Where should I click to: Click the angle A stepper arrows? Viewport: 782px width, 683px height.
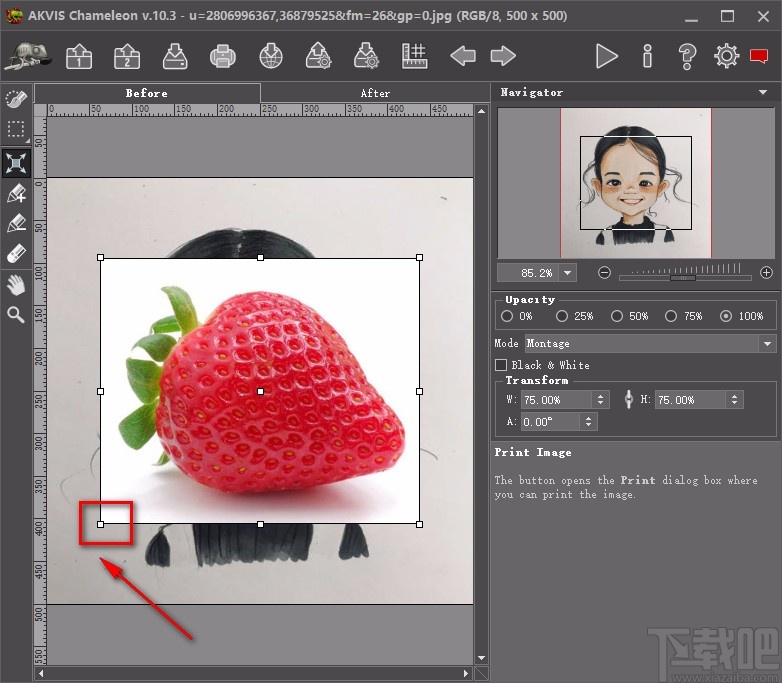click(x=588, y=422)
